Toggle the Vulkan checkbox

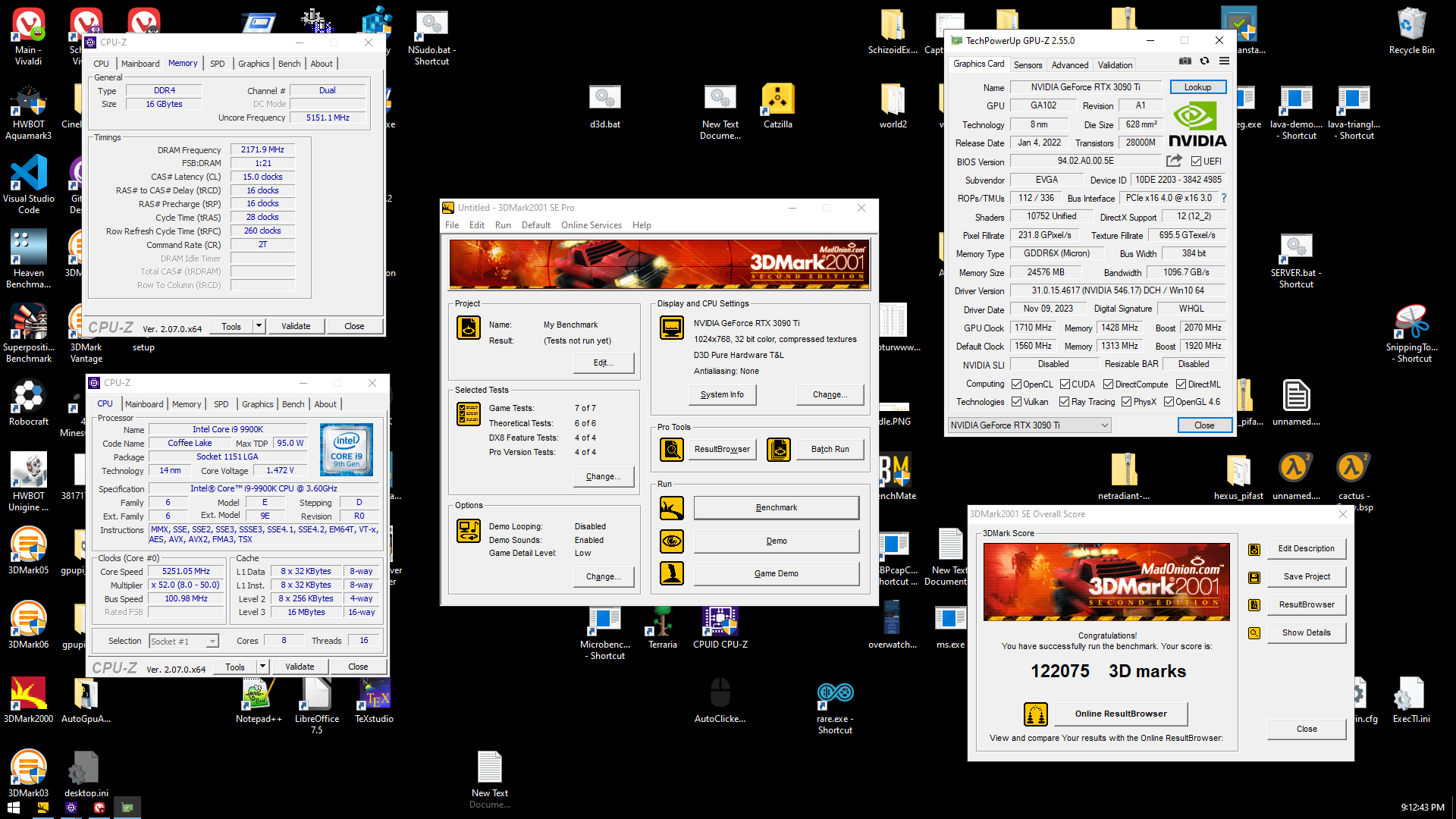point(1017,402)
